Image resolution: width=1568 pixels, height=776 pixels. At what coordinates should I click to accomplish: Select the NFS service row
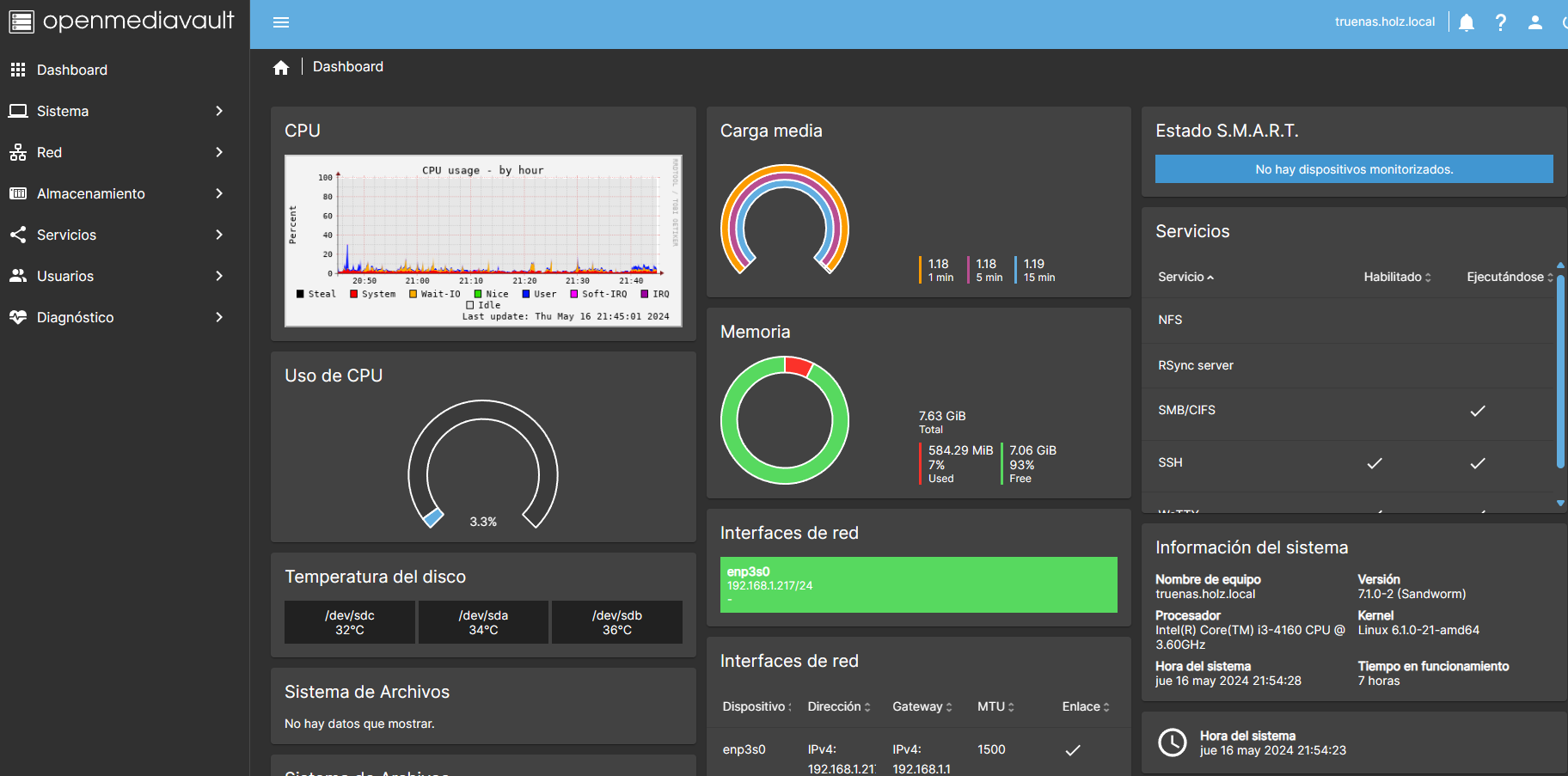1349,320
